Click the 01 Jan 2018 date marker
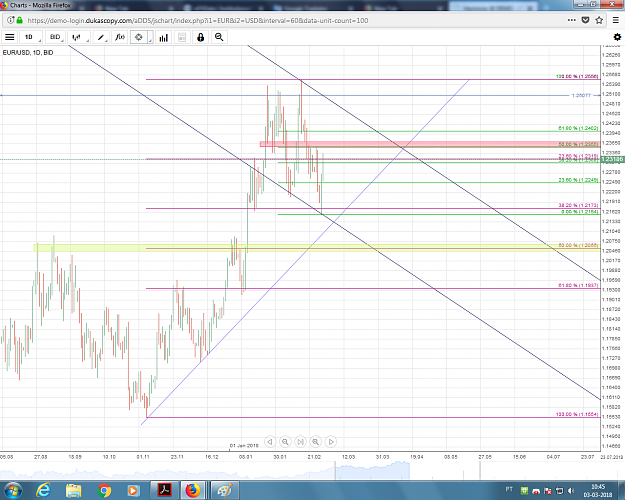Viewport: 625px width, 500px height. 244,445
